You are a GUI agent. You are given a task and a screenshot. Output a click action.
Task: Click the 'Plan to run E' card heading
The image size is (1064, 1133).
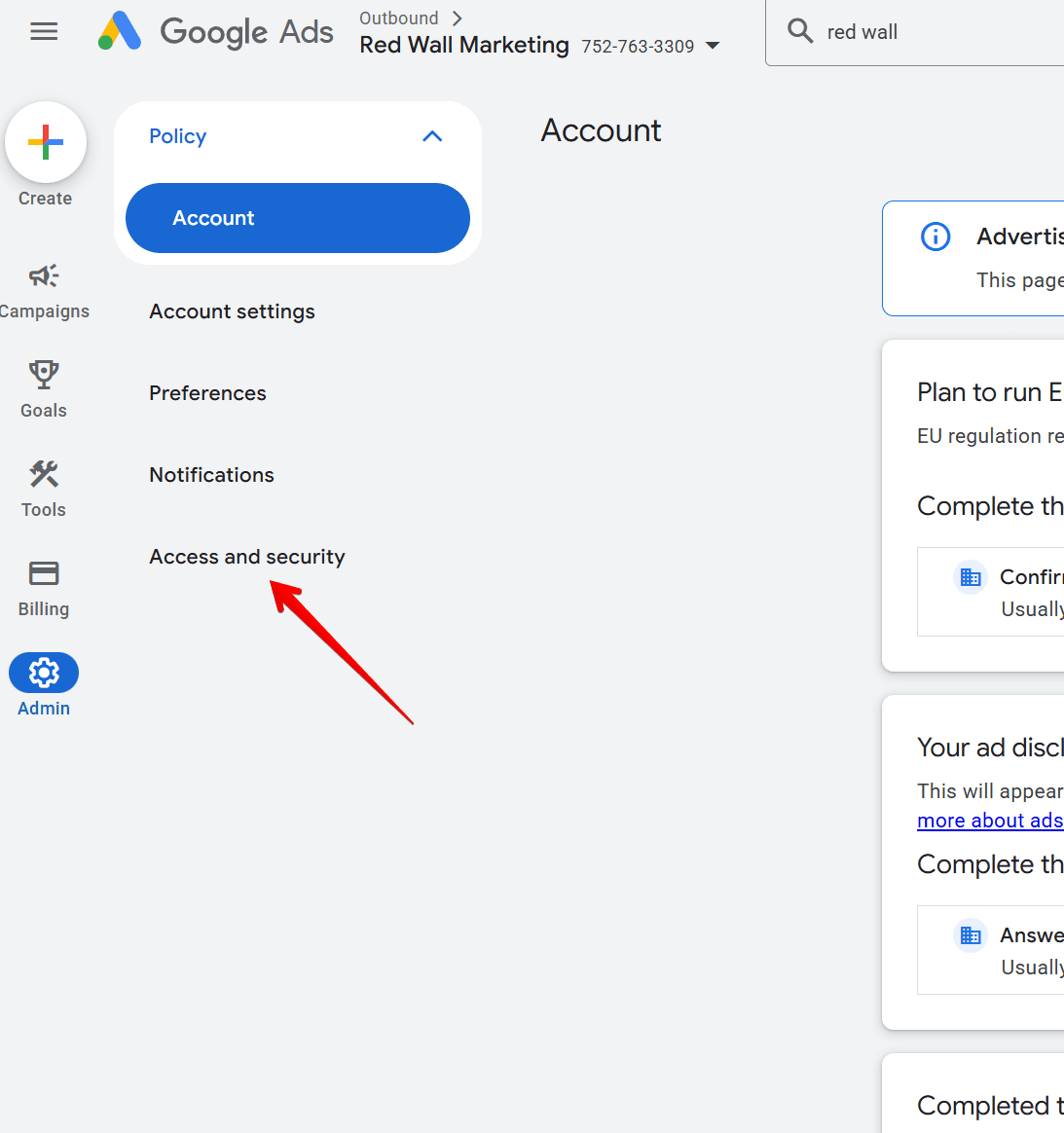coord(990,392)
